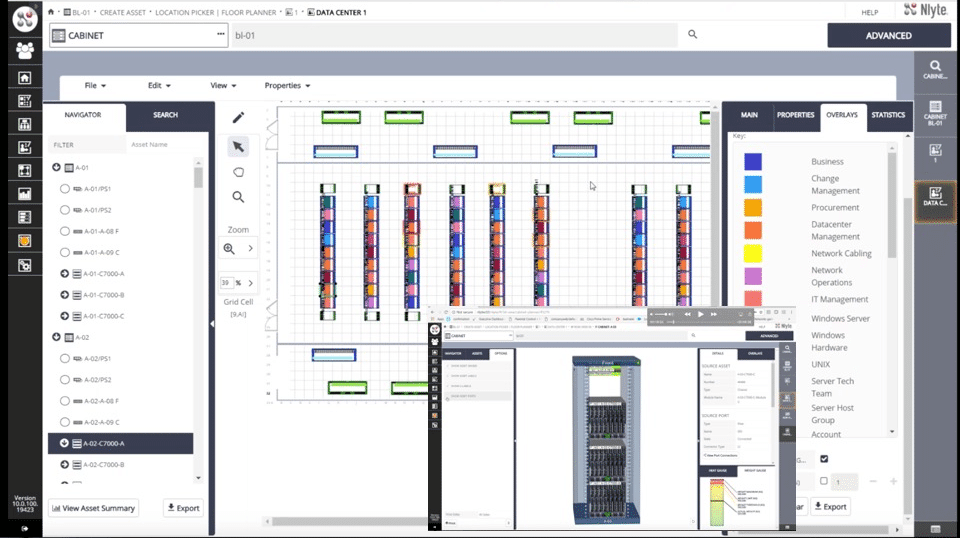
Task: Open the File dropdown menu
Action: pos(95,86)
